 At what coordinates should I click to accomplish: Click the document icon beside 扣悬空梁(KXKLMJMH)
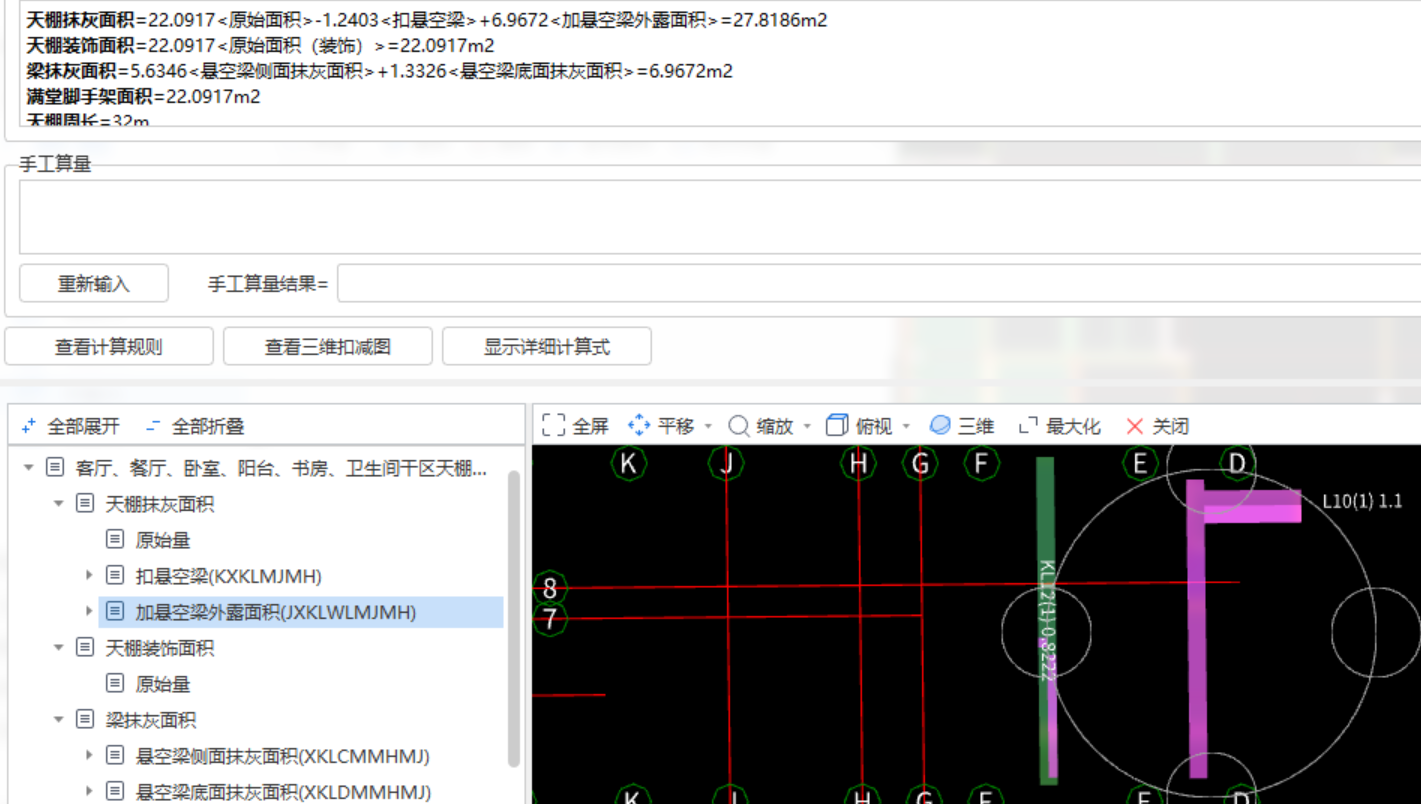pyautogui.click(x=115, y=576)
